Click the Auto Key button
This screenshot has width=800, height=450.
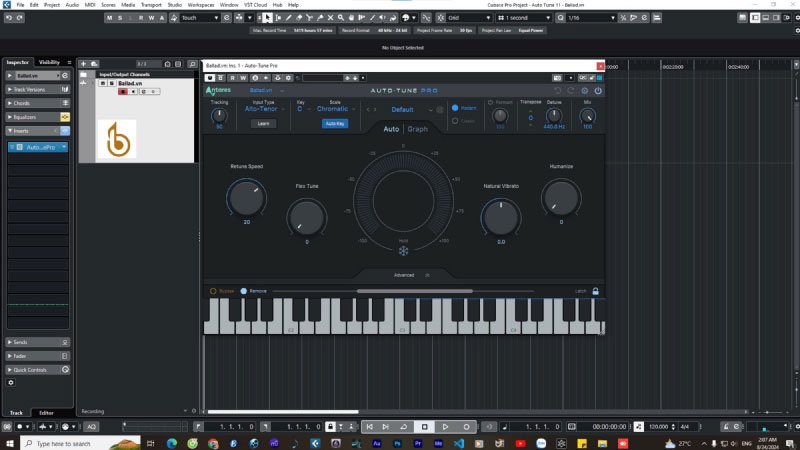click(x=335, y=123)
